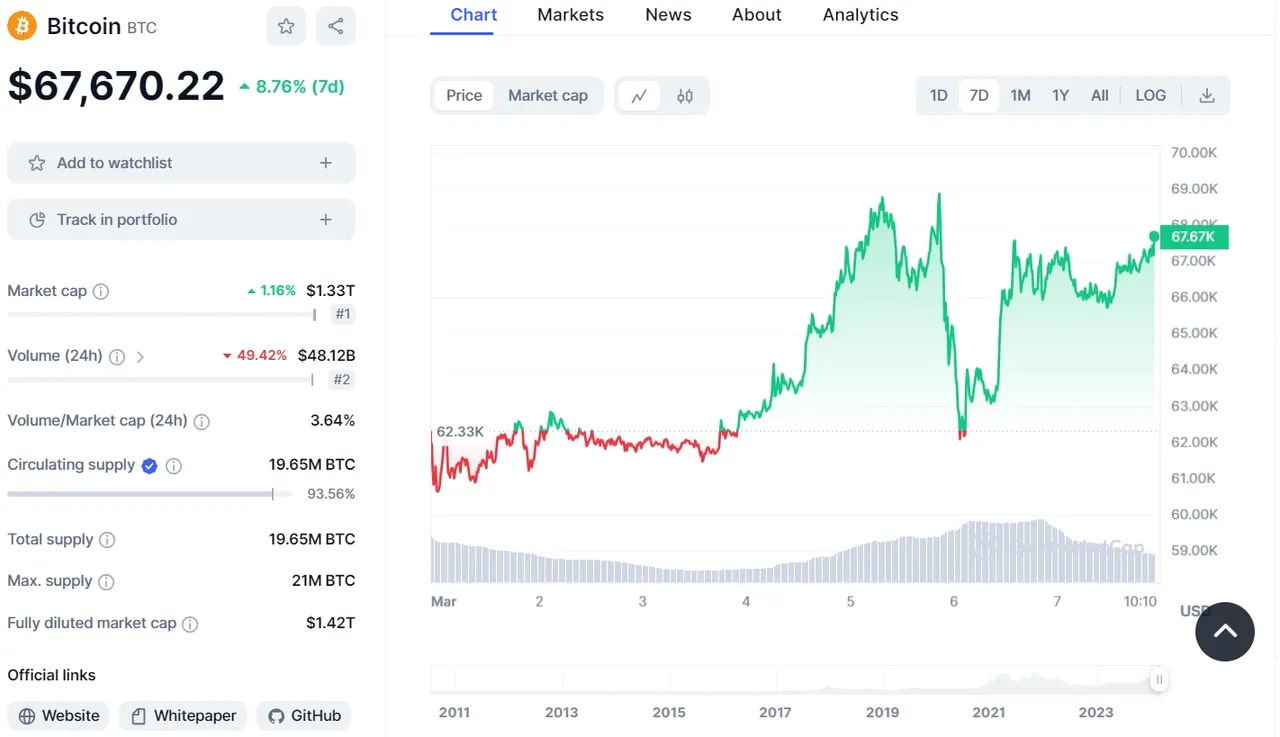
Task: Click the Circulating supply progress bar
Action: click(150, 494)
